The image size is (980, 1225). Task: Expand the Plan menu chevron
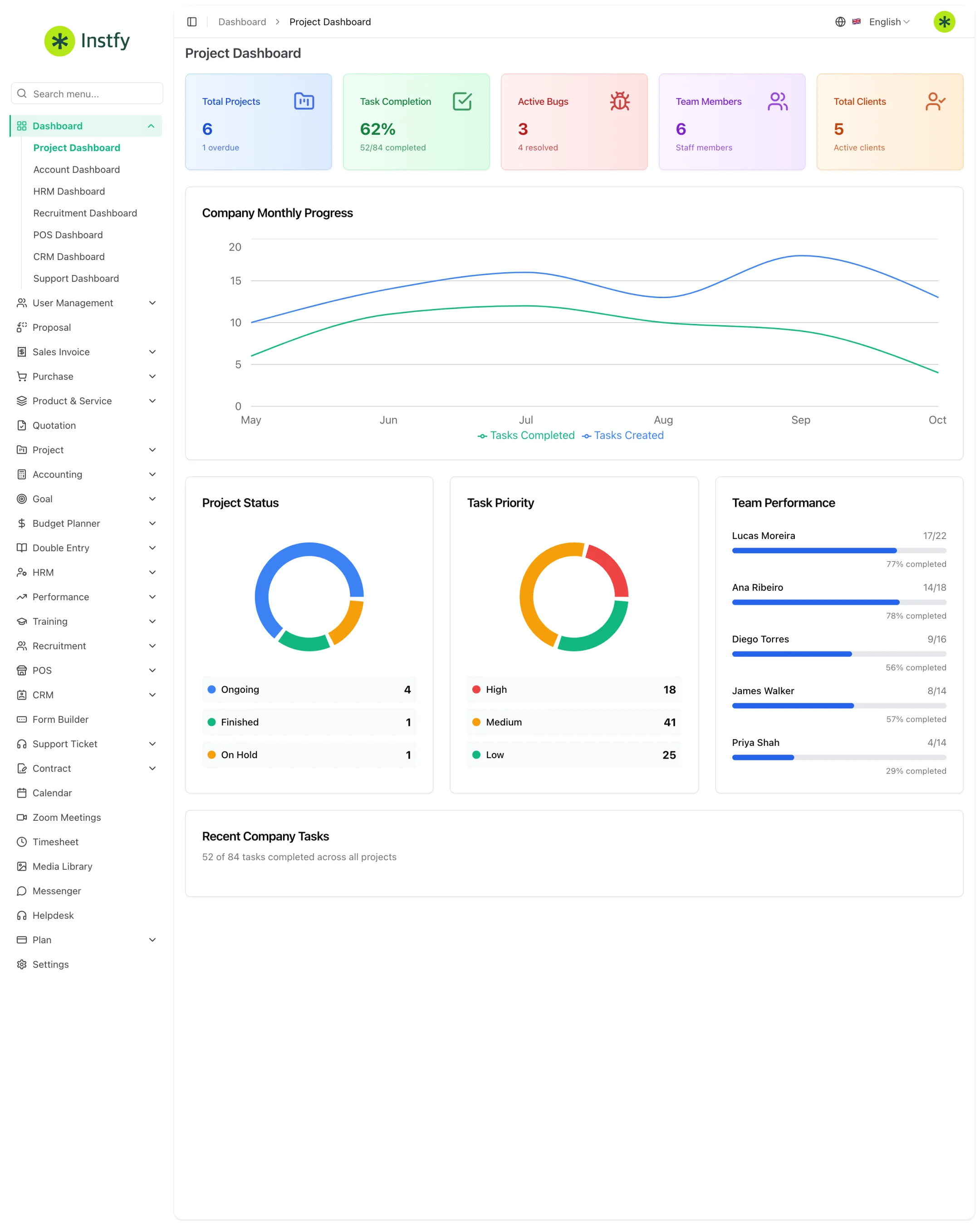(x=152, y=940)
